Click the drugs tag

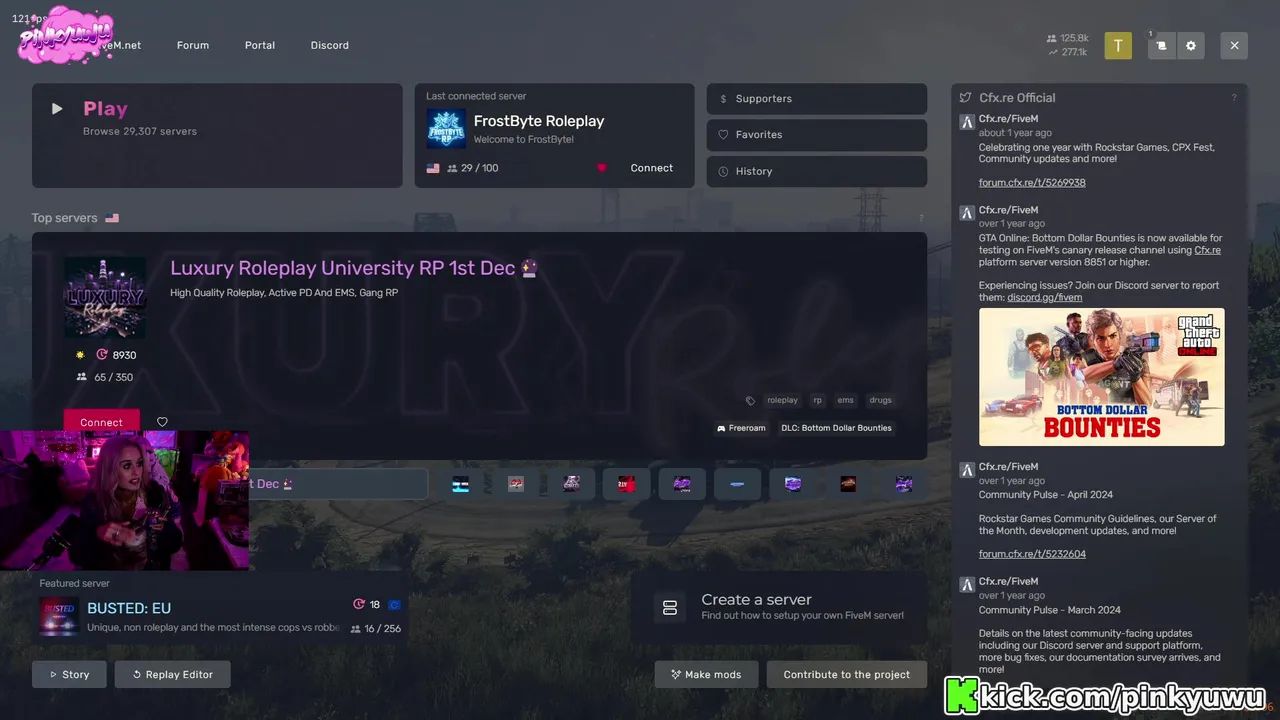[880, 400]
